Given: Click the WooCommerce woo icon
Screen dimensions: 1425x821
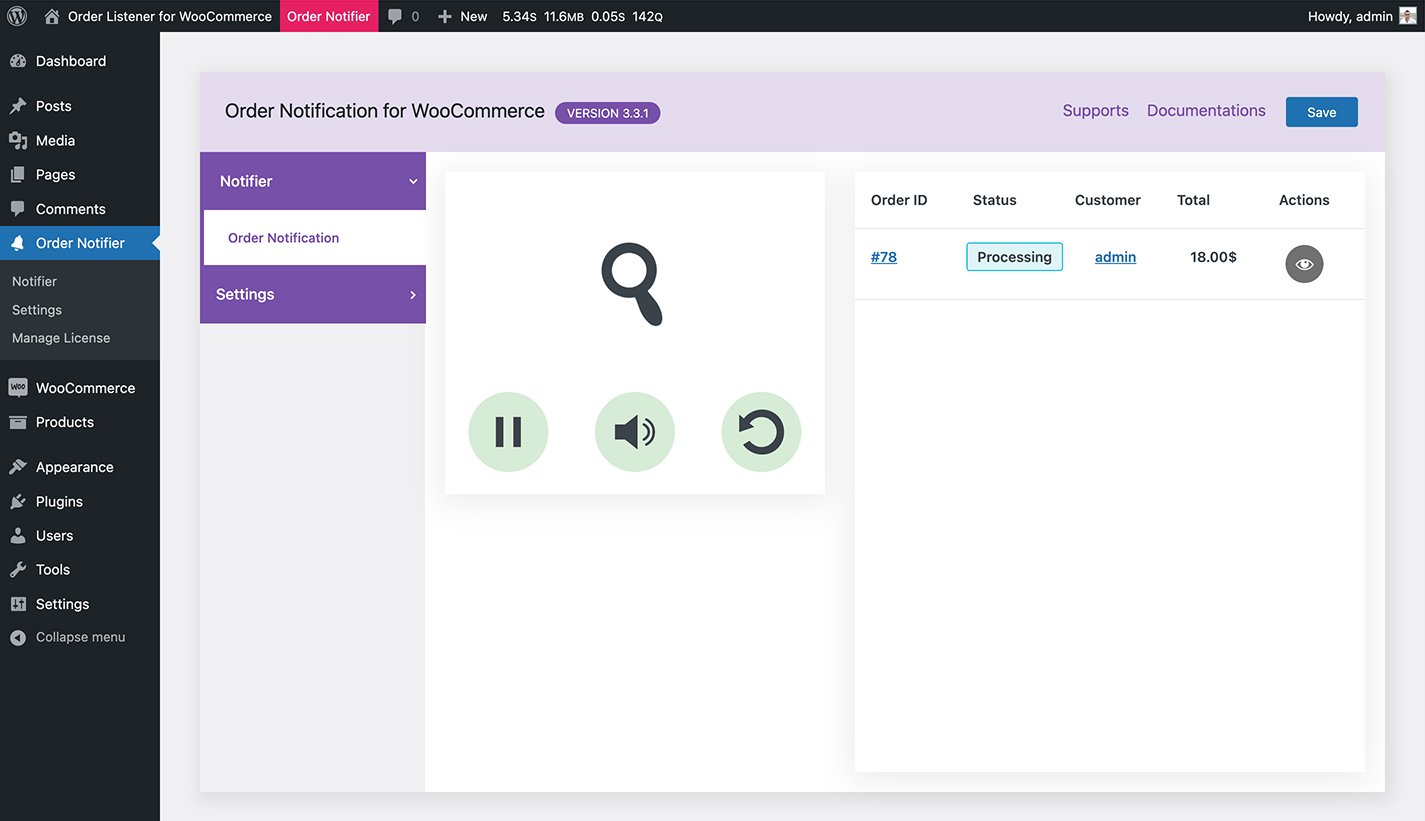Looking at the screenshot, I should pyautogui.click(x=18, y=388).
